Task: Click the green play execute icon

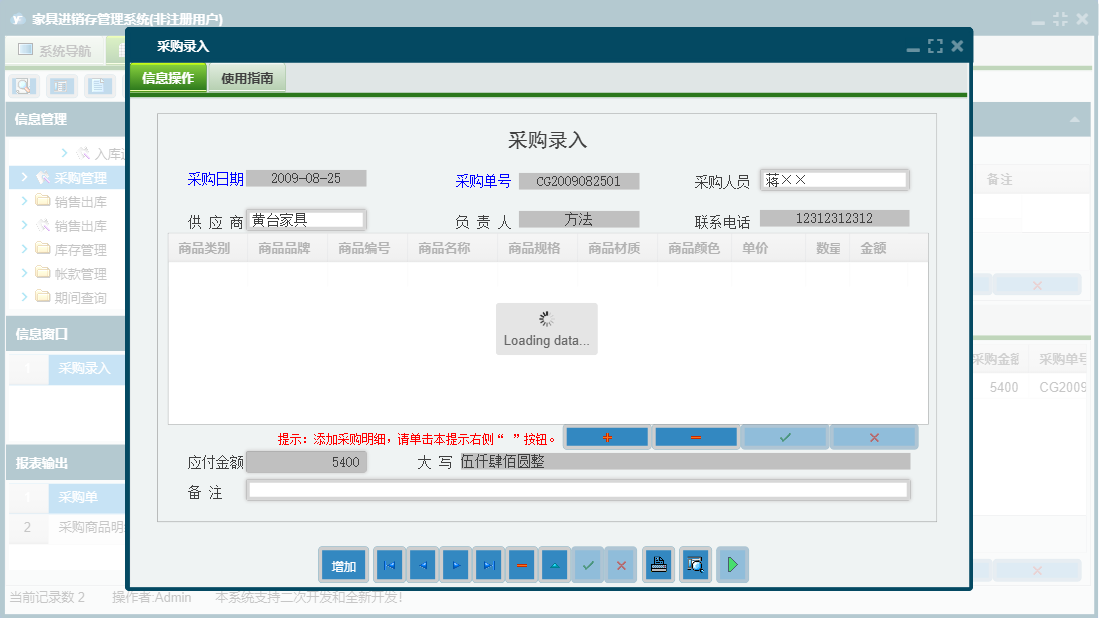Action: tap(732, 565)
